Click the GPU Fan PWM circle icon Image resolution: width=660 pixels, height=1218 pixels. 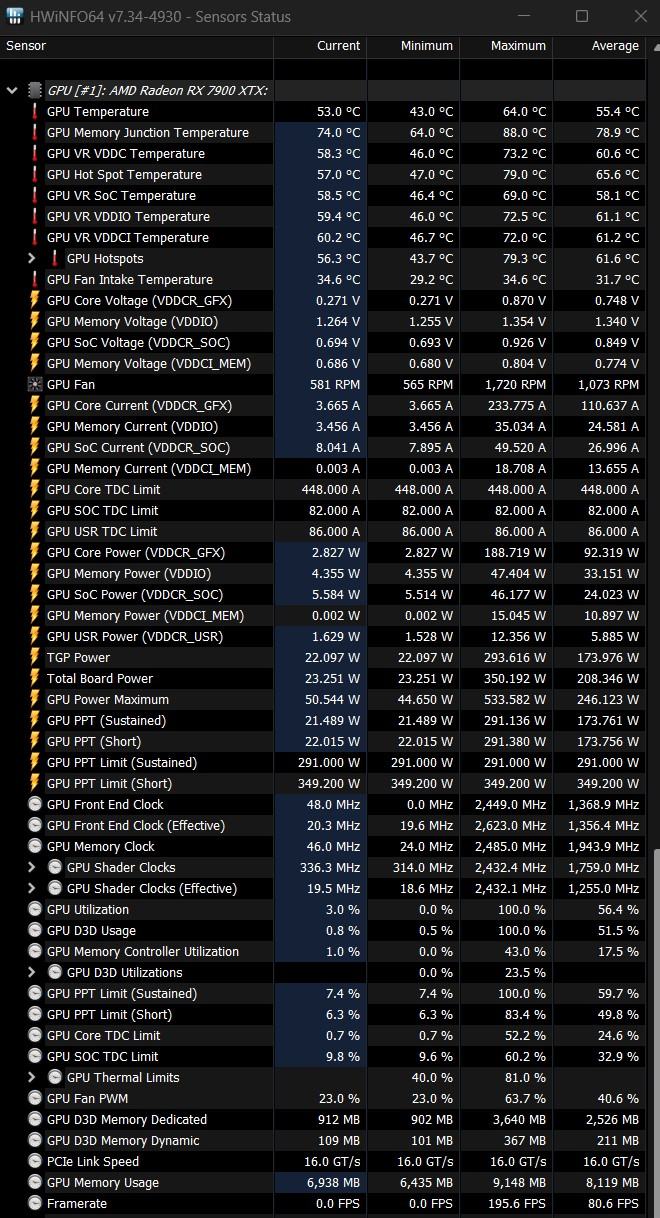pos(35,1098)
